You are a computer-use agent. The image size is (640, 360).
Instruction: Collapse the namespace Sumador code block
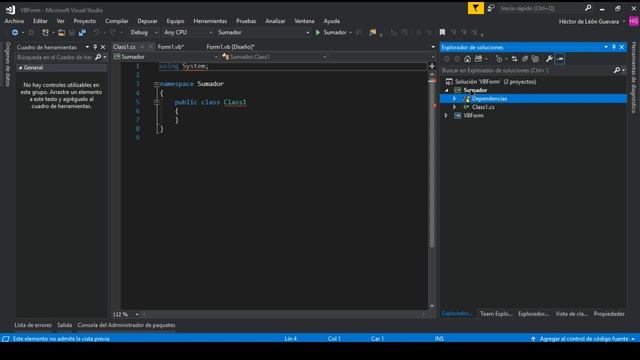tap(157, 84)
